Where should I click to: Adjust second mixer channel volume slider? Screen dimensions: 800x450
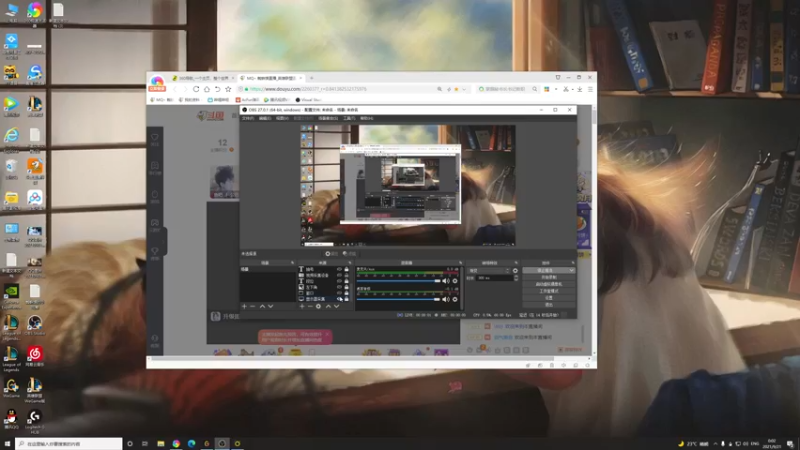[x=398, y=299]
